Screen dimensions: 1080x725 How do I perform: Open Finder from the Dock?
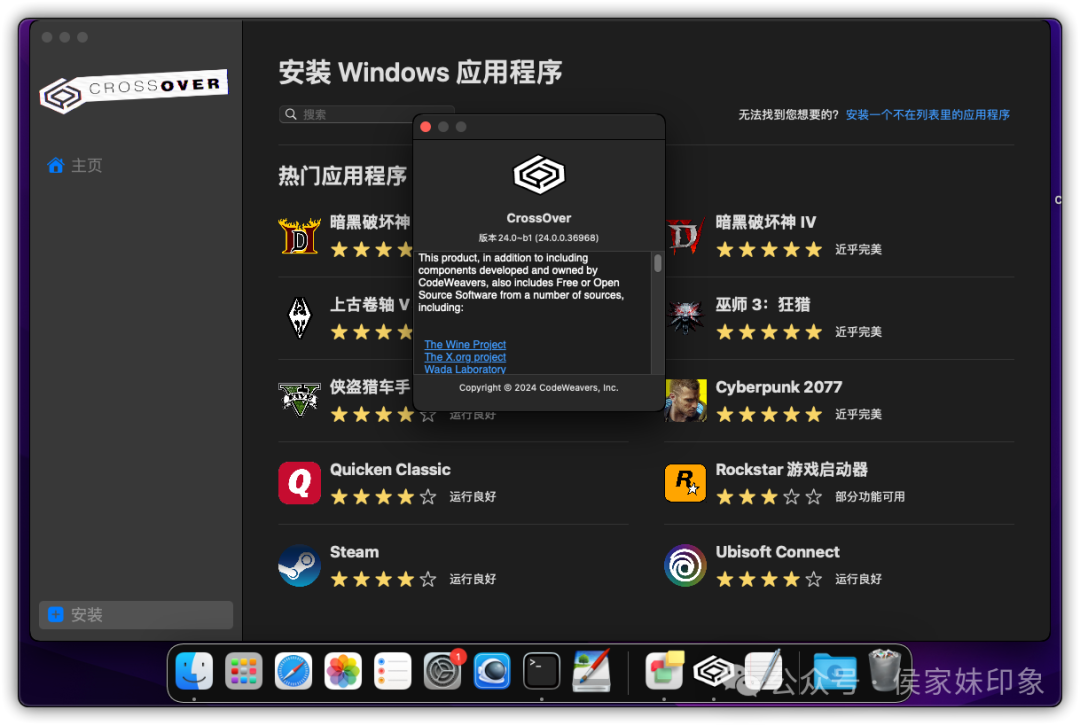194,671
